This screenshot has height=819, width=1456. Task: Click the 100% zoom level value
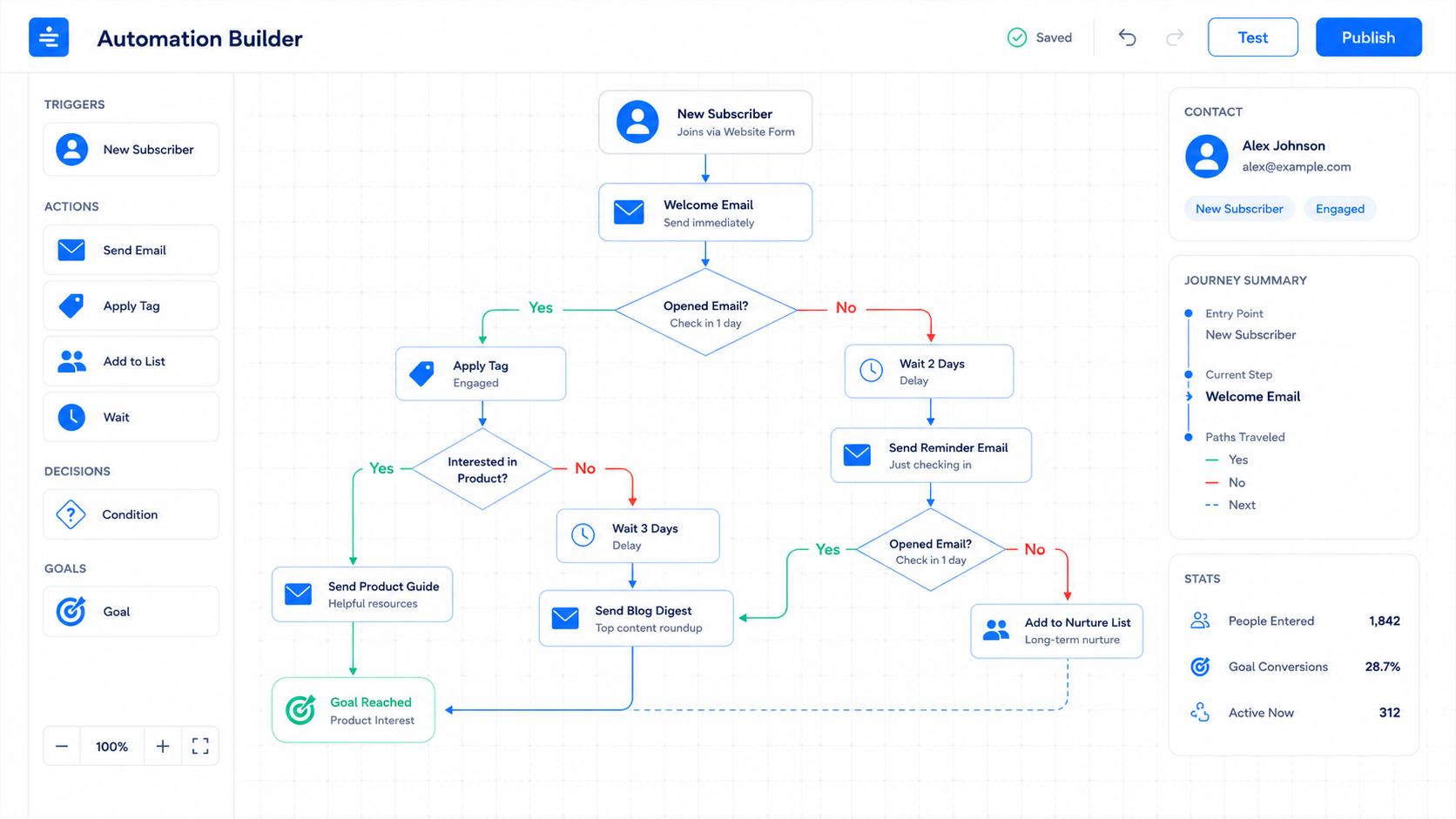pyautogui.click(x=111, y=747)
